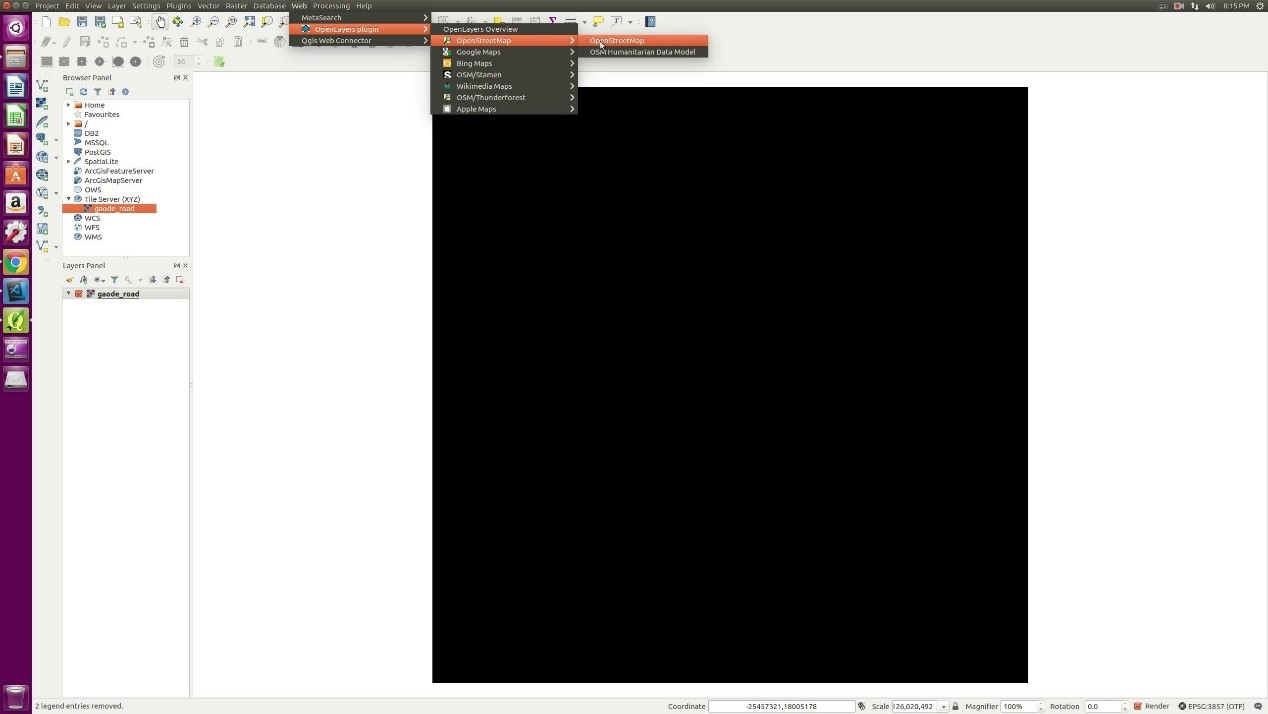Open the Scale dropdown
This screenshot has height=714, width=1268.
pyautogui.click(x=943, y=707)
